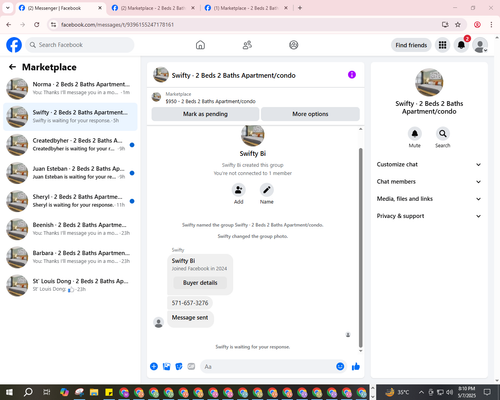Screen dimensions: 500x400
Task: Open Beenish conversation
Action: pos(70,229)
